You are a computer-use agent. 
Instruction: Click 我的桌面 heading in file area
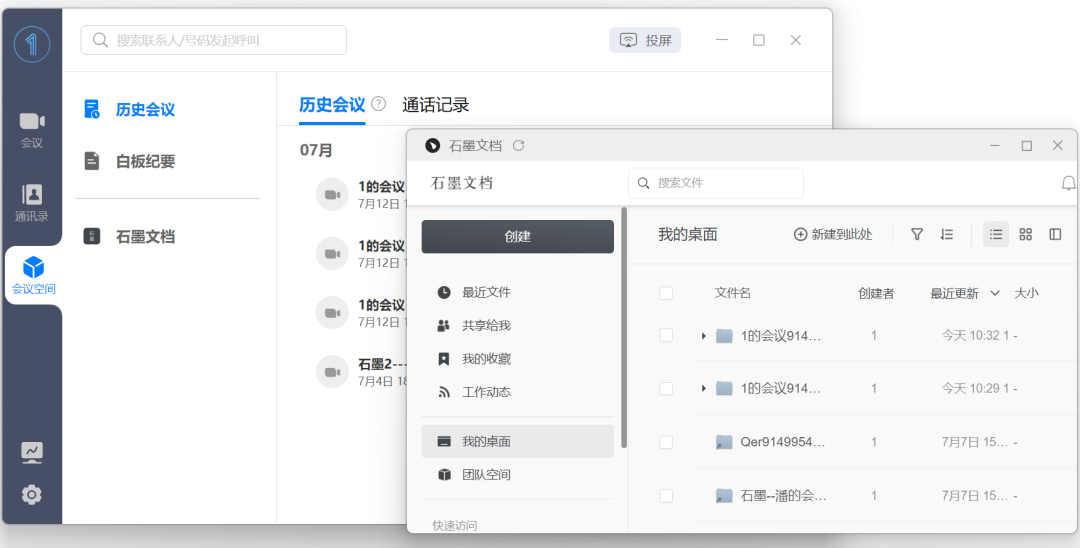coord(687,235)
